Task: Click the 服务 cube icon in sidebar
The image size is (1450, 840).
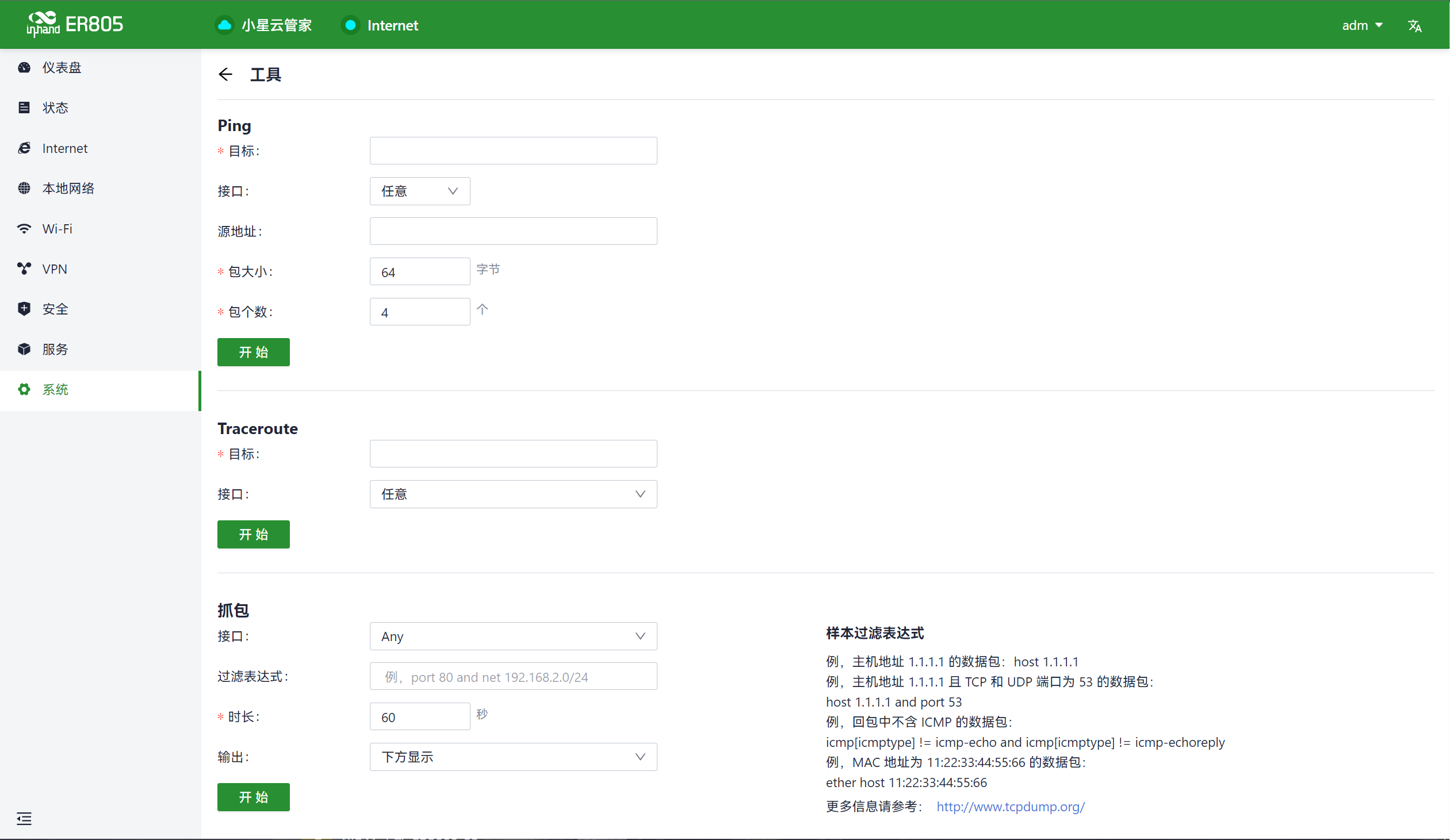Action: (x=24, y=349)
